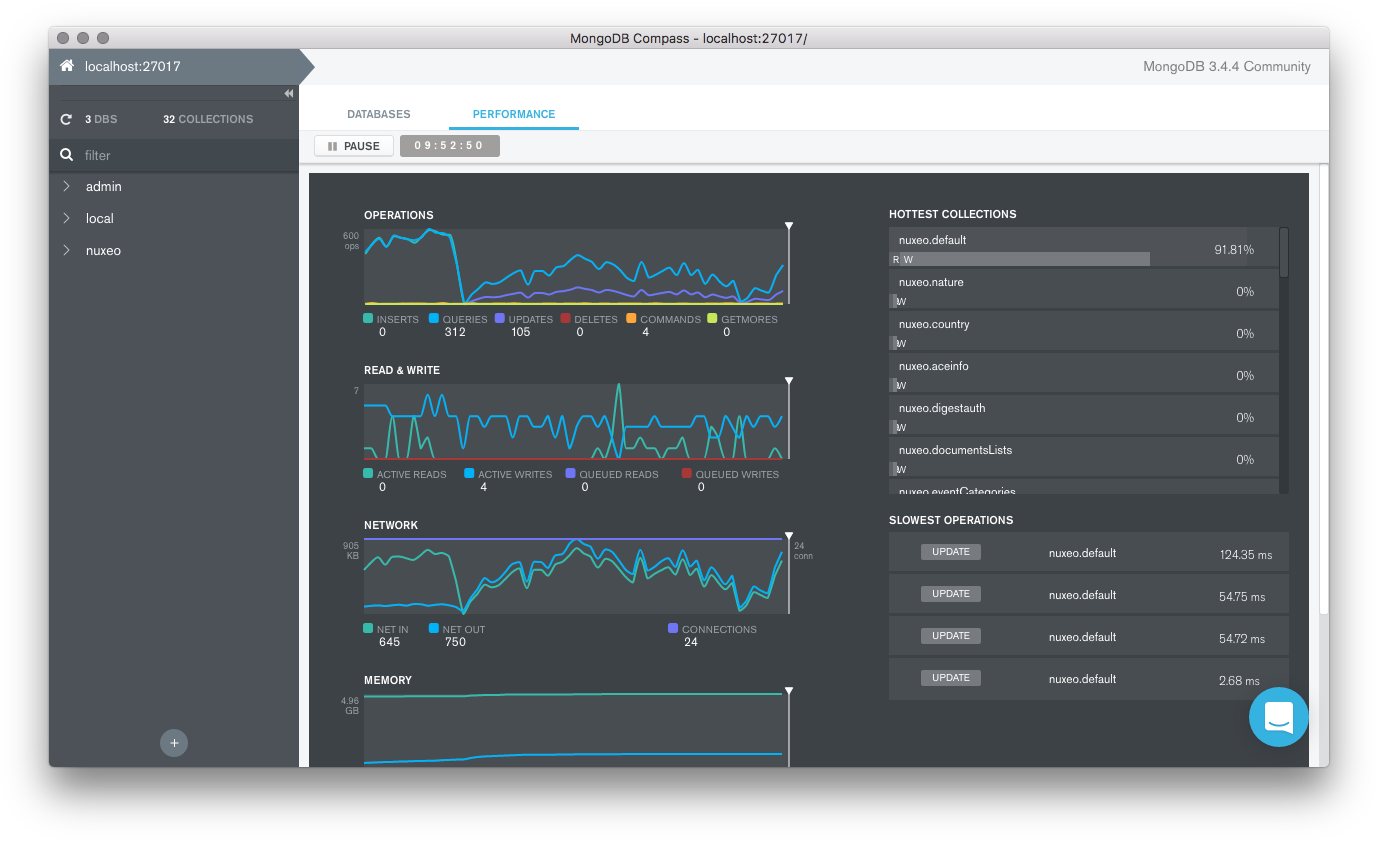Click the Queued Writes legend swatch
The height and width of the screenshot is (841, 1377).
point(686,474)
